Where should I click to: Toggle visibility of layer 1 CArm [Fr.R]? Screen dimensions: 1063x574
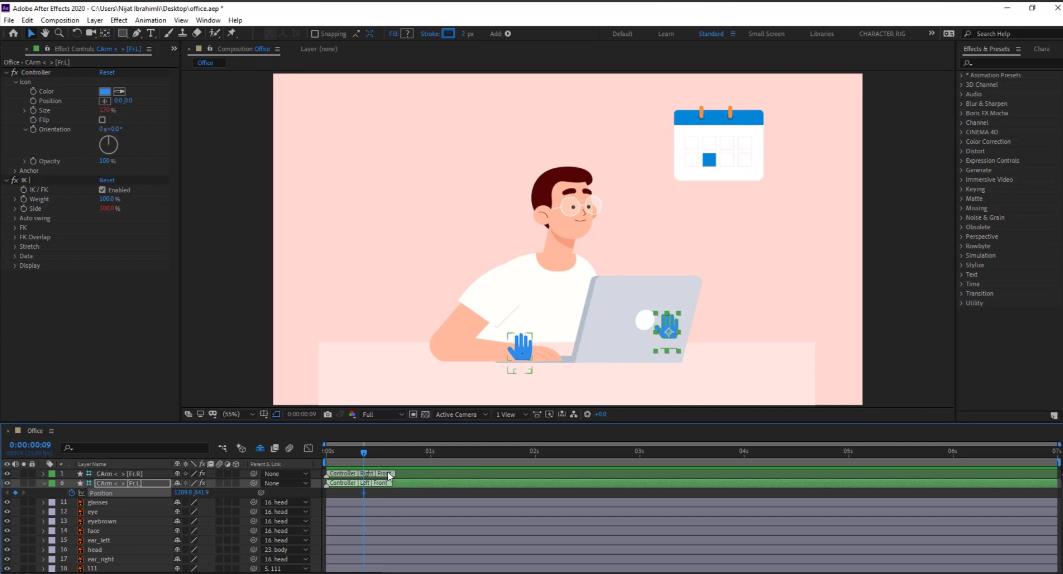coord(7,474)
